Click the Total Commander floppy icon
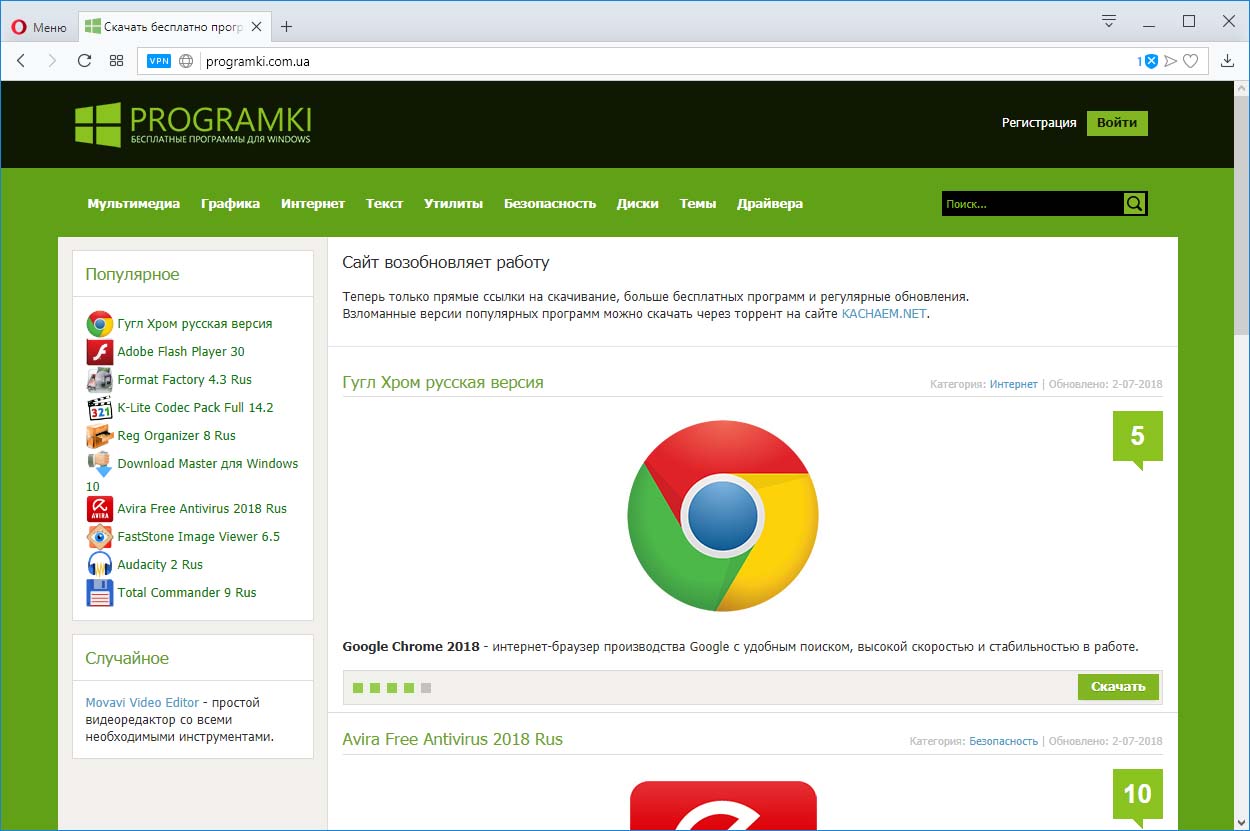Viewport: 1250px width, 831px height. tap(100, 593)
